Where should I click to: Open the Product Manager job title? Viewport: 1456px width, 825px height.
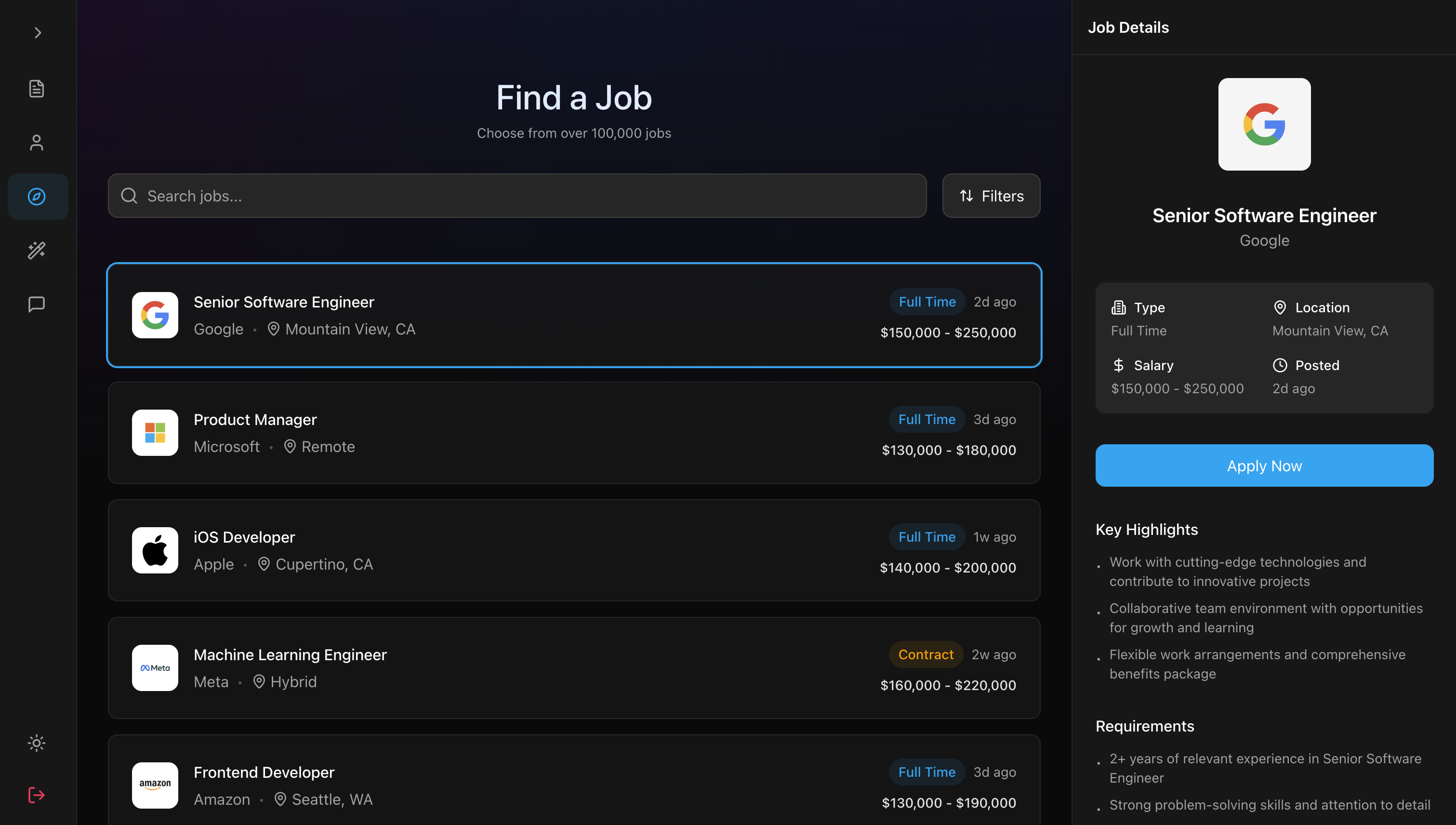255,419
